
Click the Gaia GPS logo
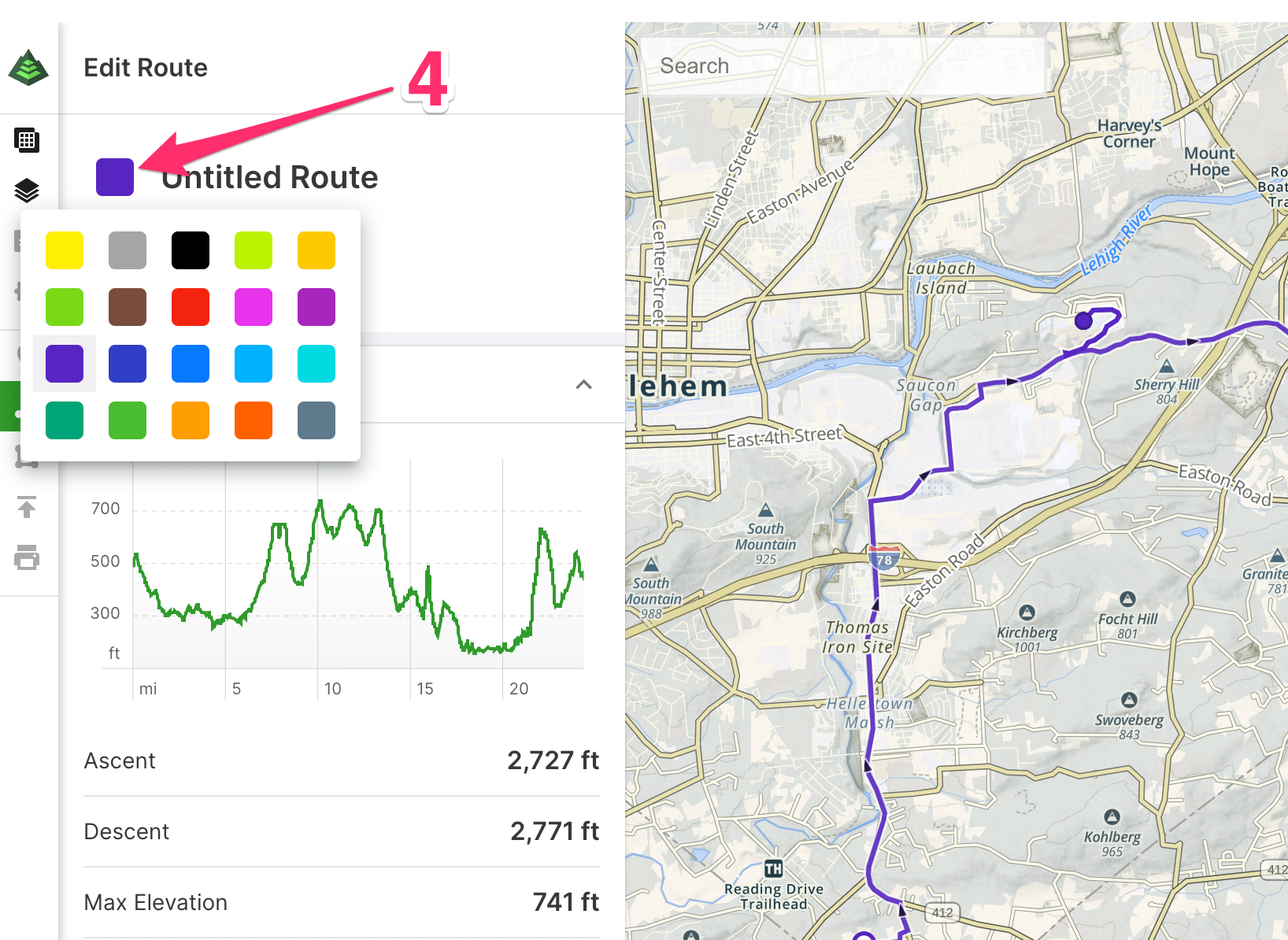pos(28,67)
